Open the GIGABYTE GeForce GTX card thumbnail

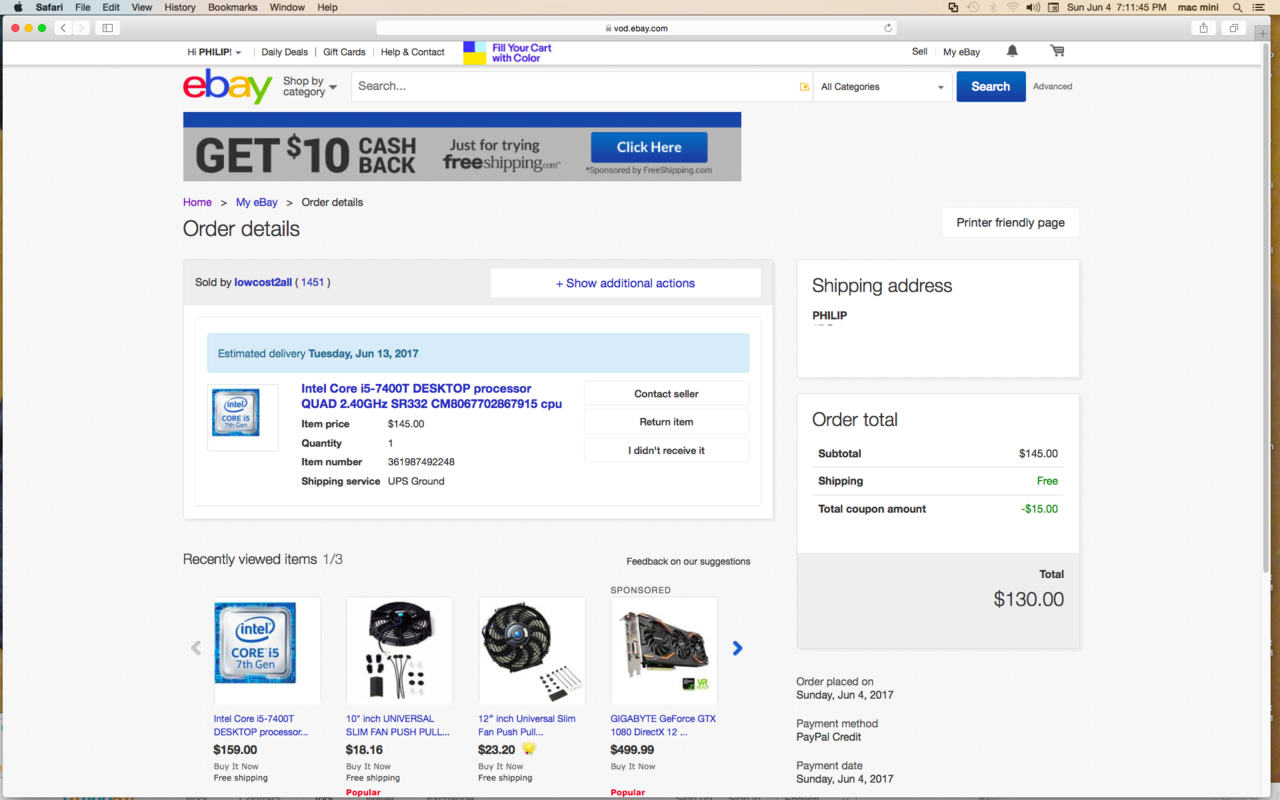click(x=664, y=651)
